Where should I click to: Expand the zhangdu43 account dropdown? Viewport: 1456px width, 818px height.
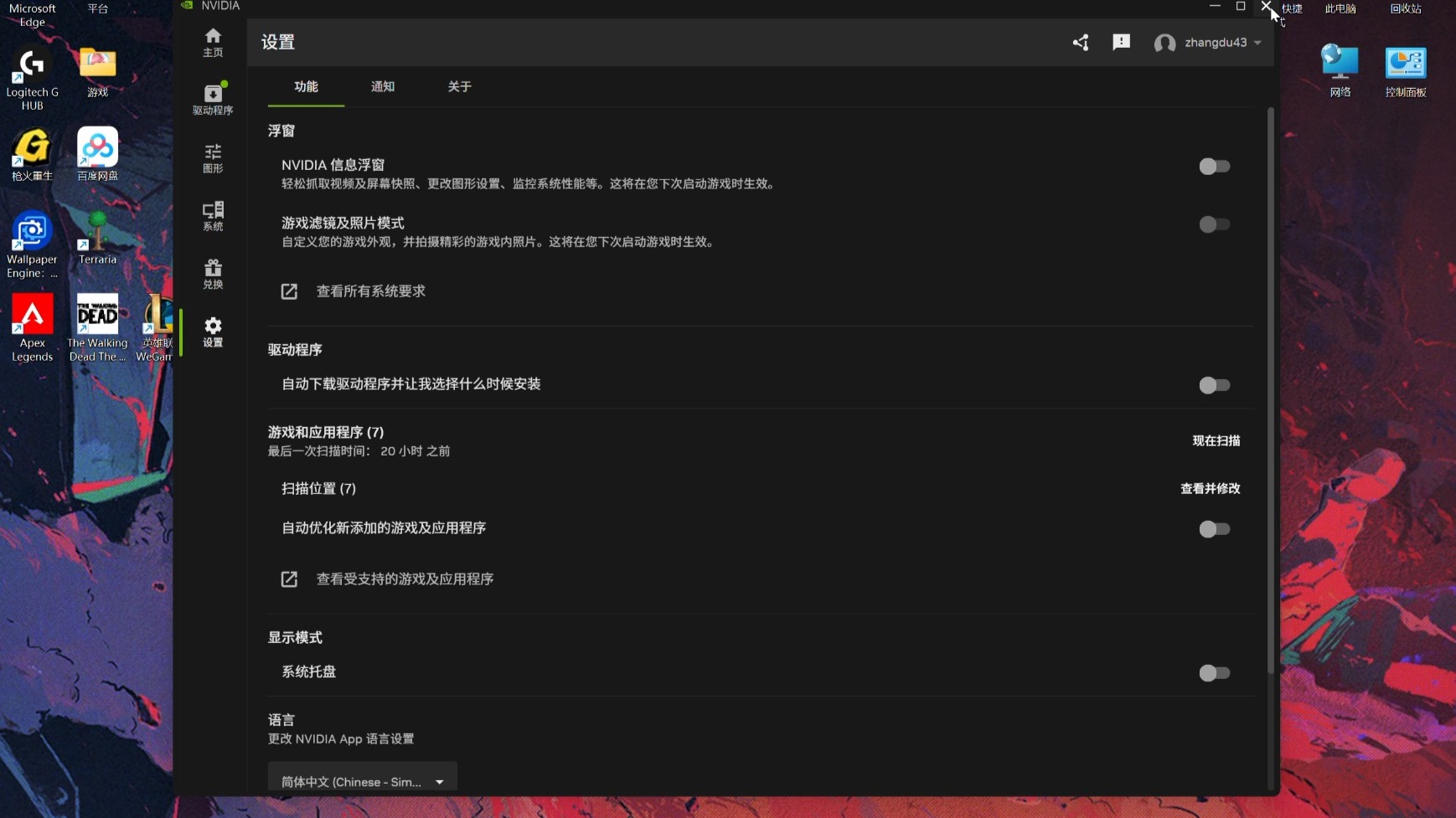click(1208, 43)
